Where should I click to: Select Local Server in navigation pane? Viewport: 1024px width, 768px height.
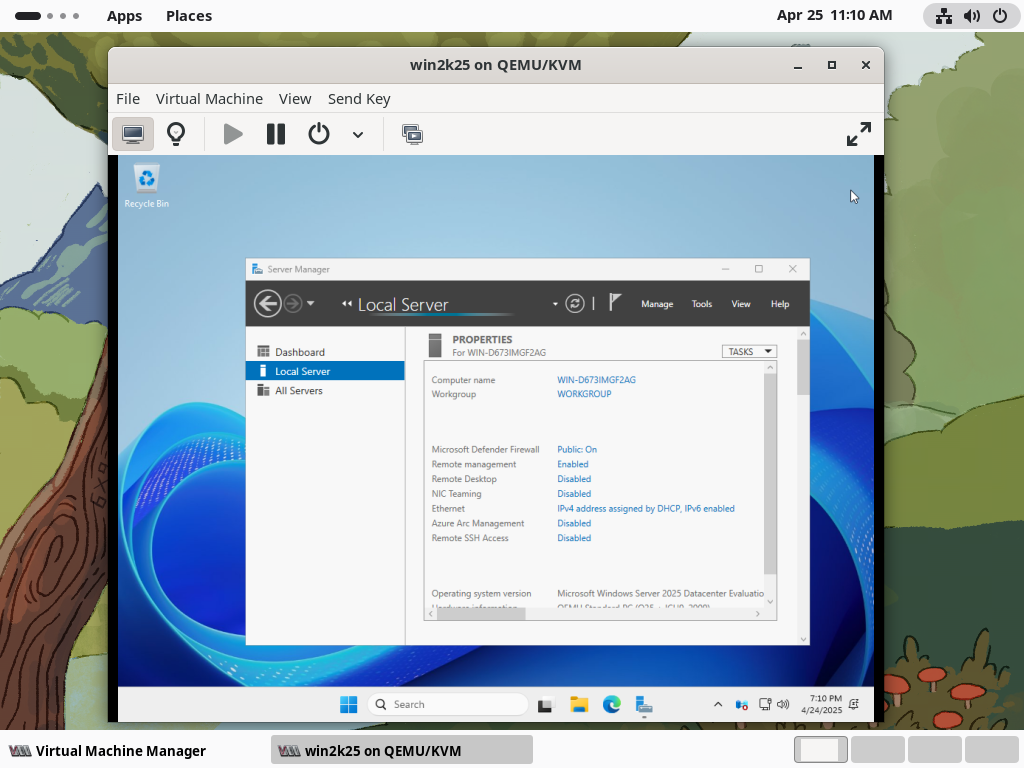coord(325,371)
